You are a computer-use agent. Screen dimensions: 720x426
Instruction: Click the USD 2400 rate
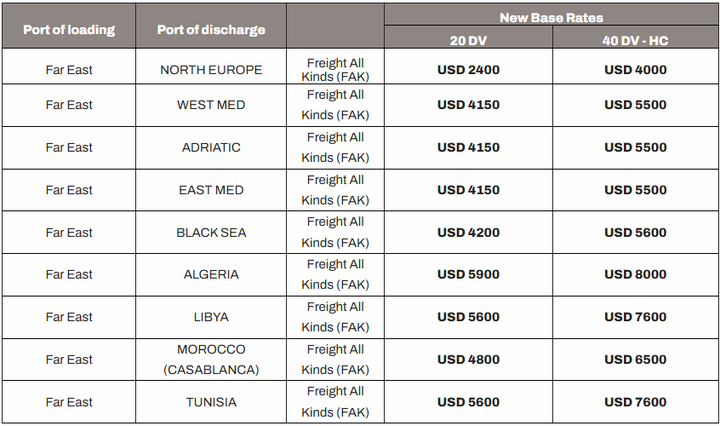tap(468, 70)
